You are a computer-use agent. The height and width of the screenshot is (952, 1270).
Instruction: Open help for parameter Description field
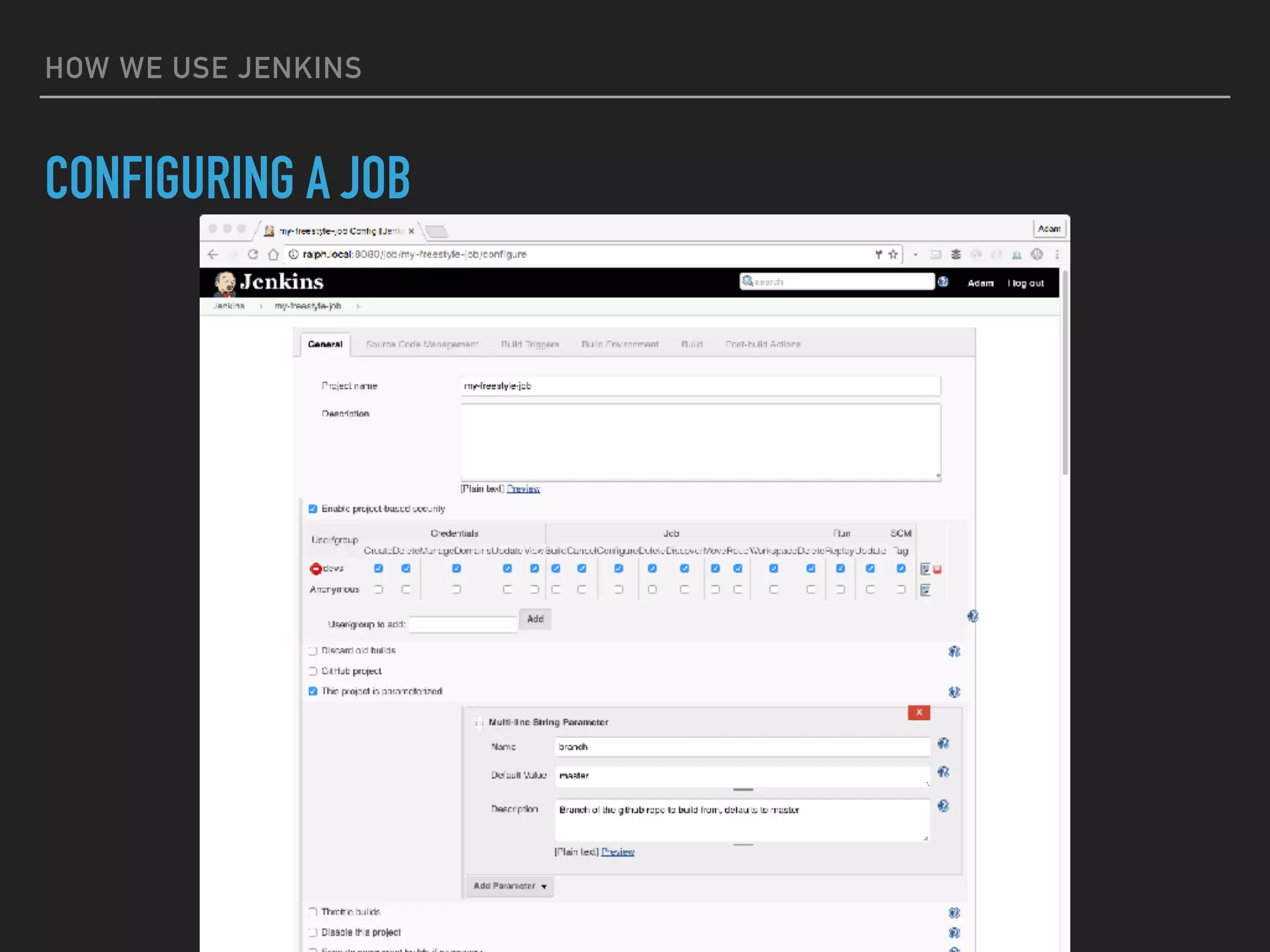click(943, 806)
